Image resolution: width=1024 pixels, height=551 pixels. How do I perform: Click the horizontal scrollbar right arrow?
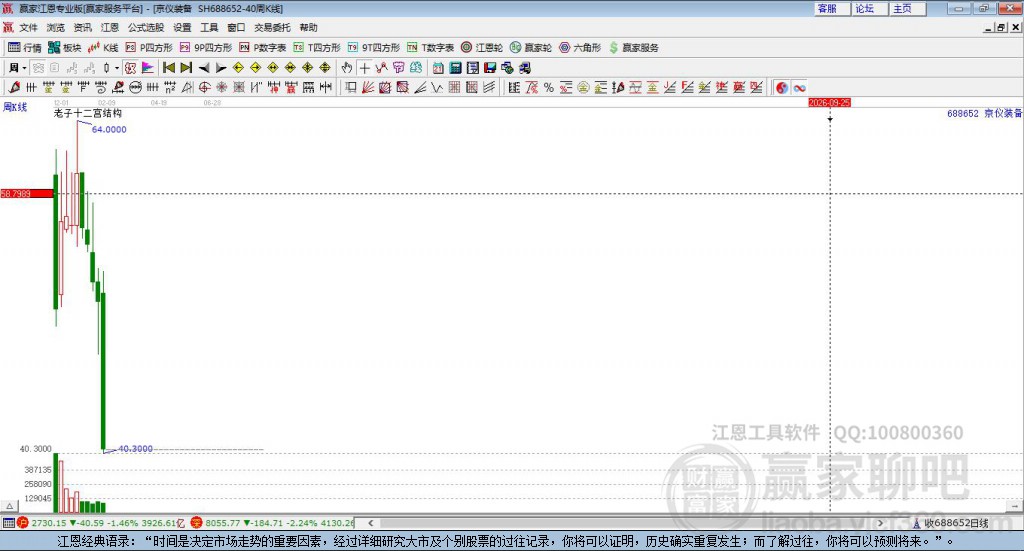click(x=880, y=523)
